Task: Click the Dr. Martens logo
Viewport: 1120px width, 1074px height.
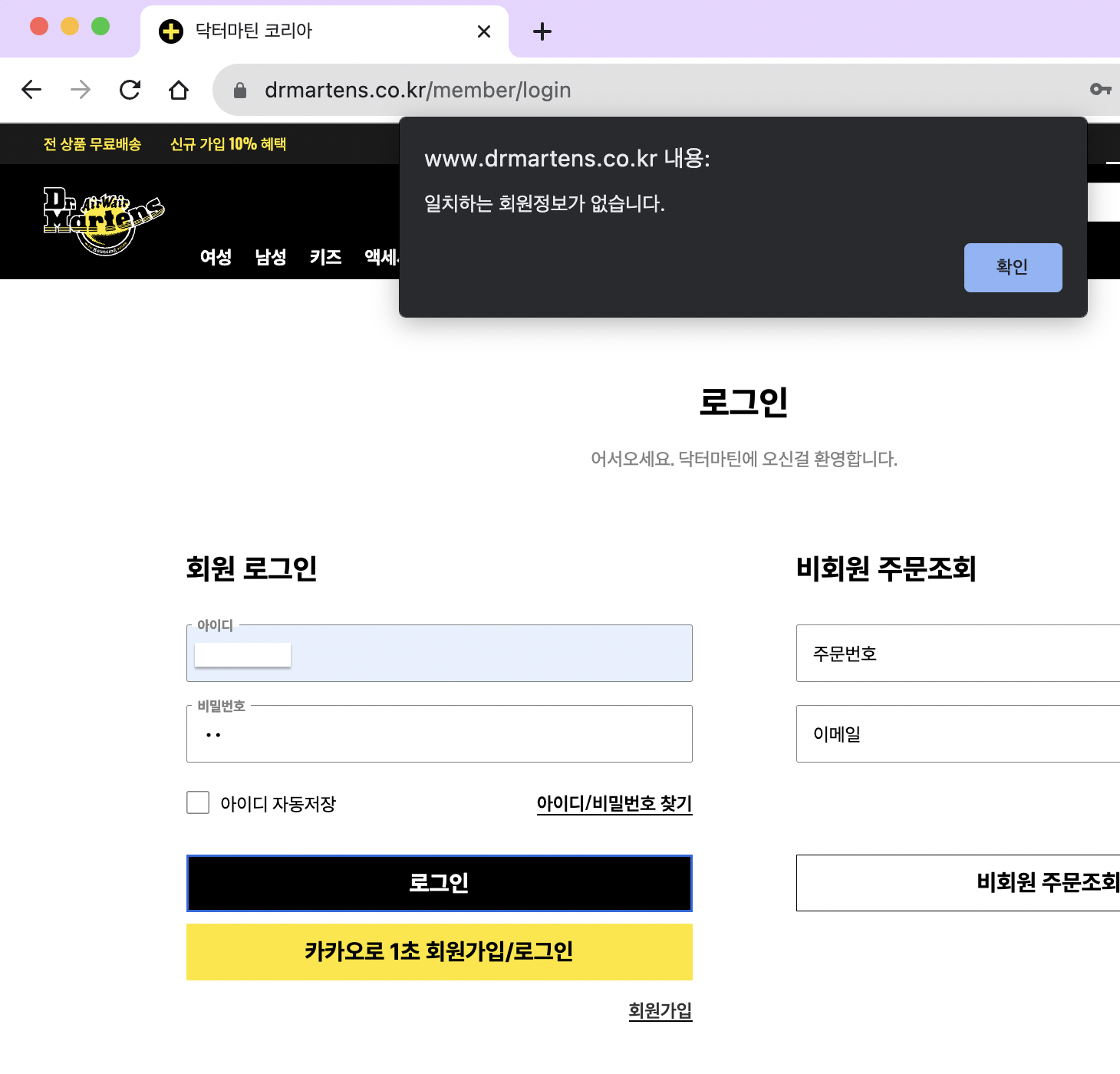Action: (104, 221)
